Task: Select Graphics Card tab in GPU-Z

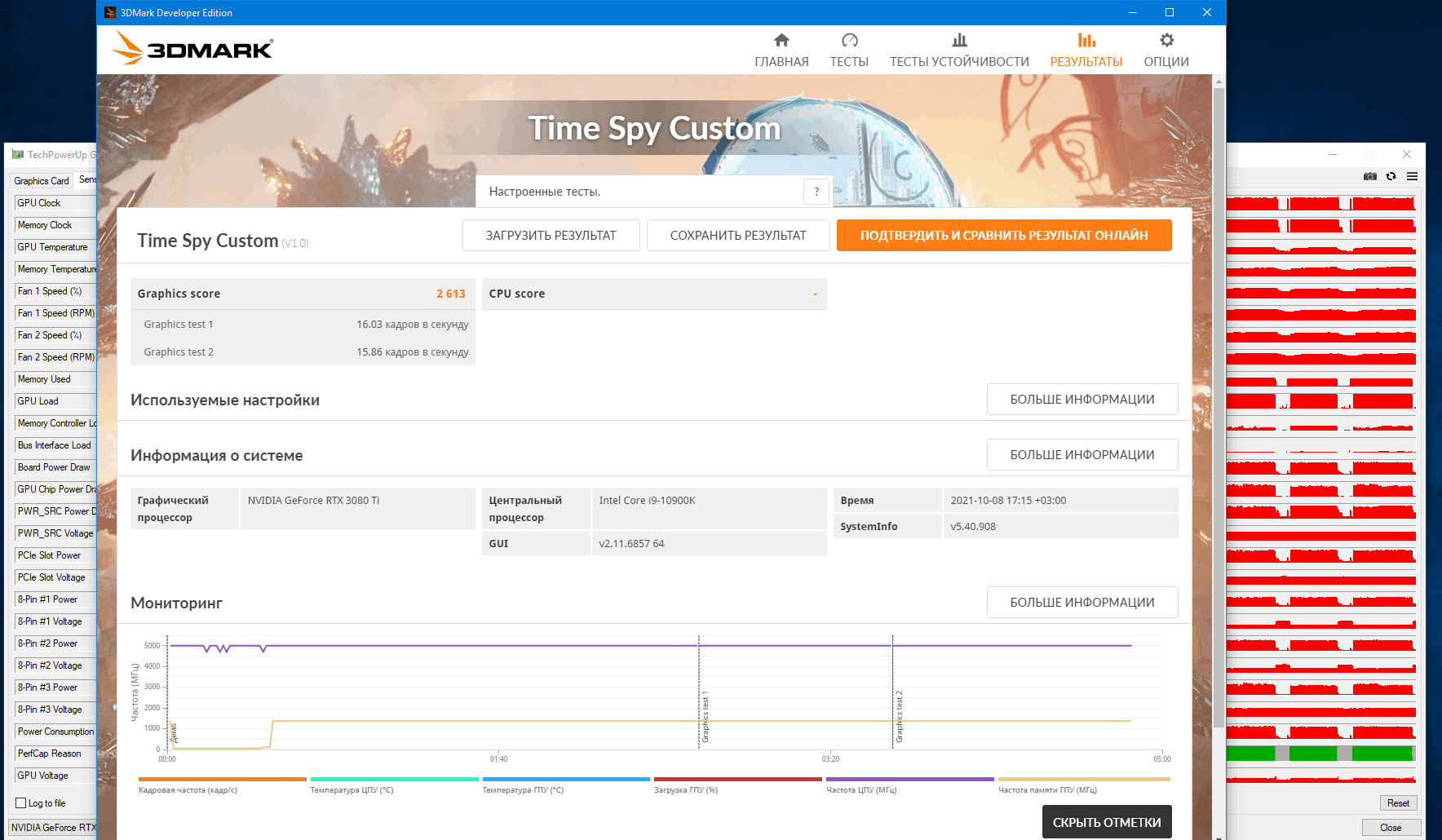Action: coord(42,181)
